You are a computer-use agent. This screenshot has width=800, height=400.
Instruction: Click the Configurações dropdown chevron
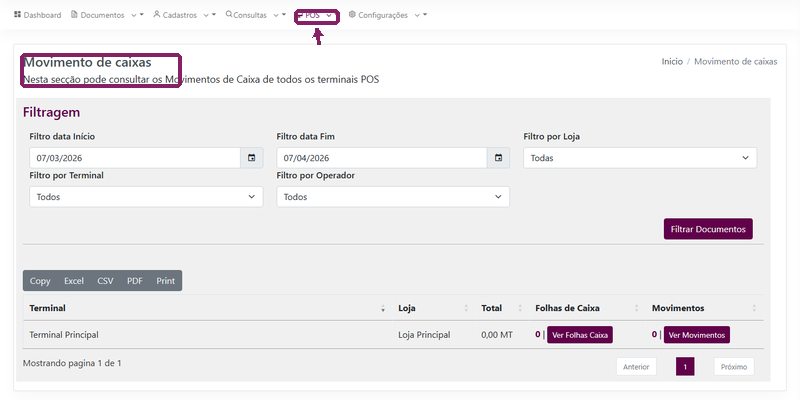coord(417,16)
